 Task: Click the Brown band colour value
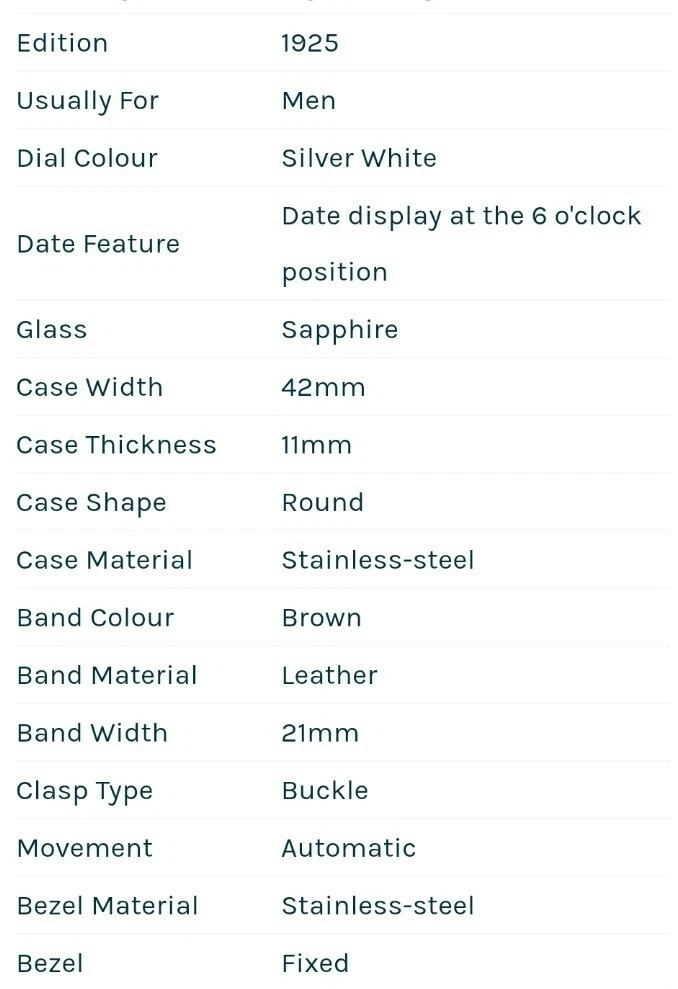click(321, 617)
